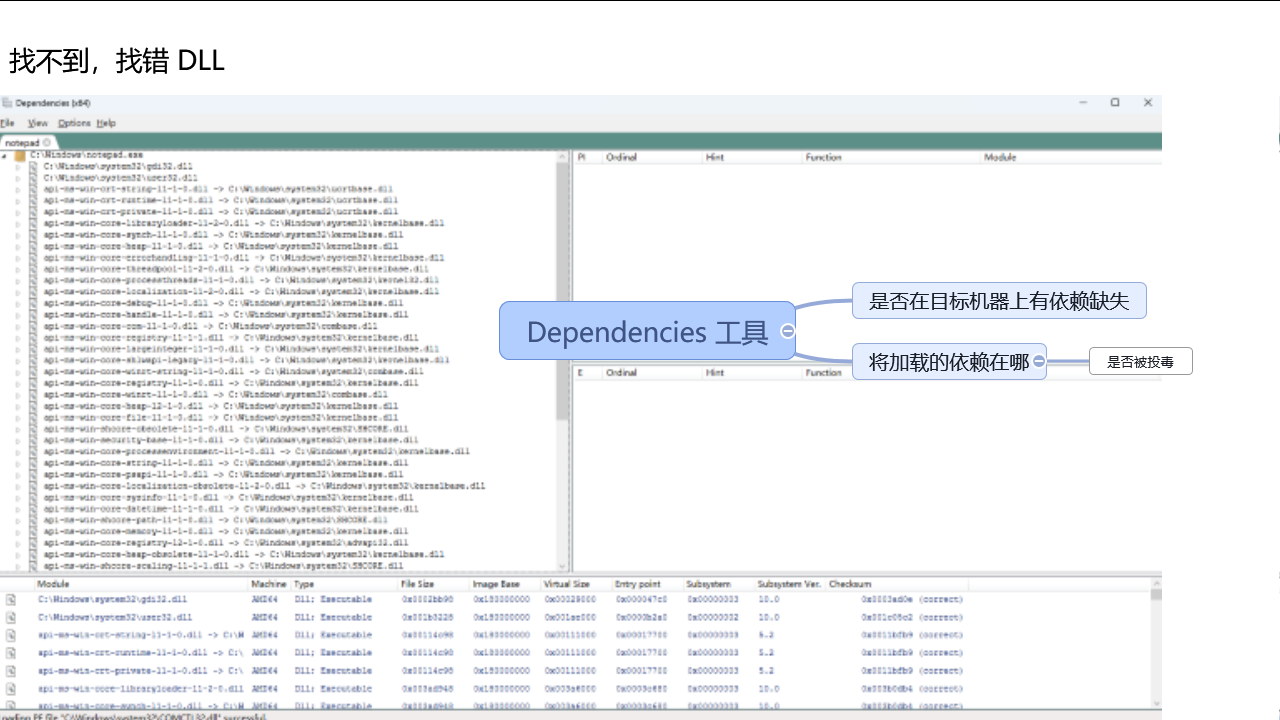Click the notepad.exe root folder icon

click(20, 156)
